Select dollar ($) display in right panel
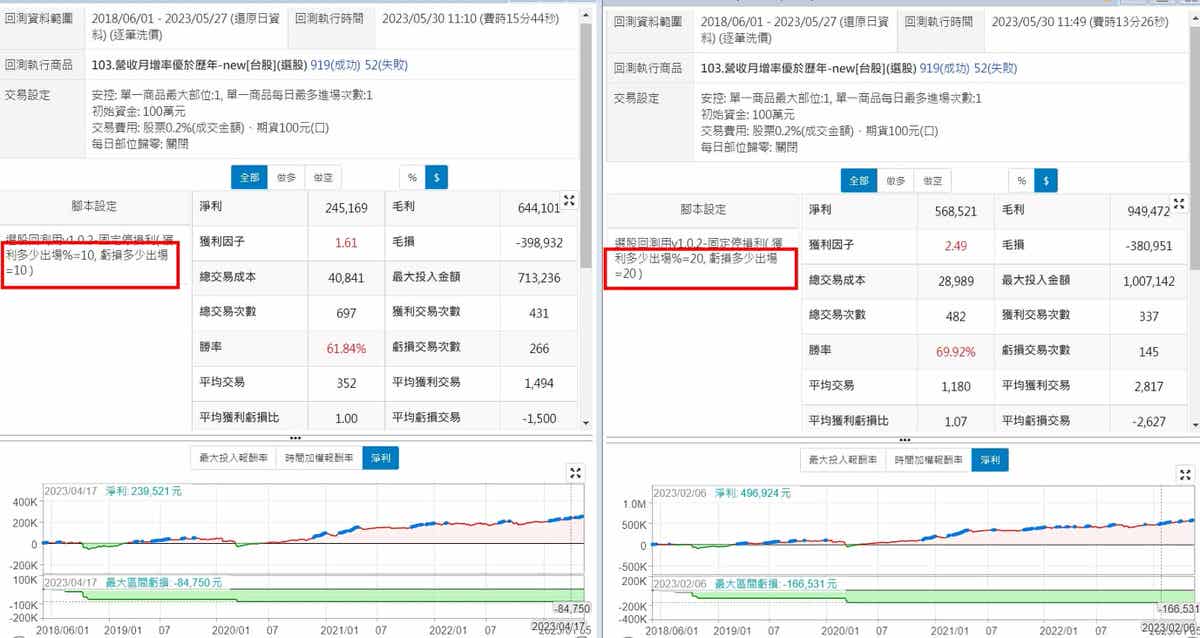This screenshot has height=638, width=1200. [1046, 180]
